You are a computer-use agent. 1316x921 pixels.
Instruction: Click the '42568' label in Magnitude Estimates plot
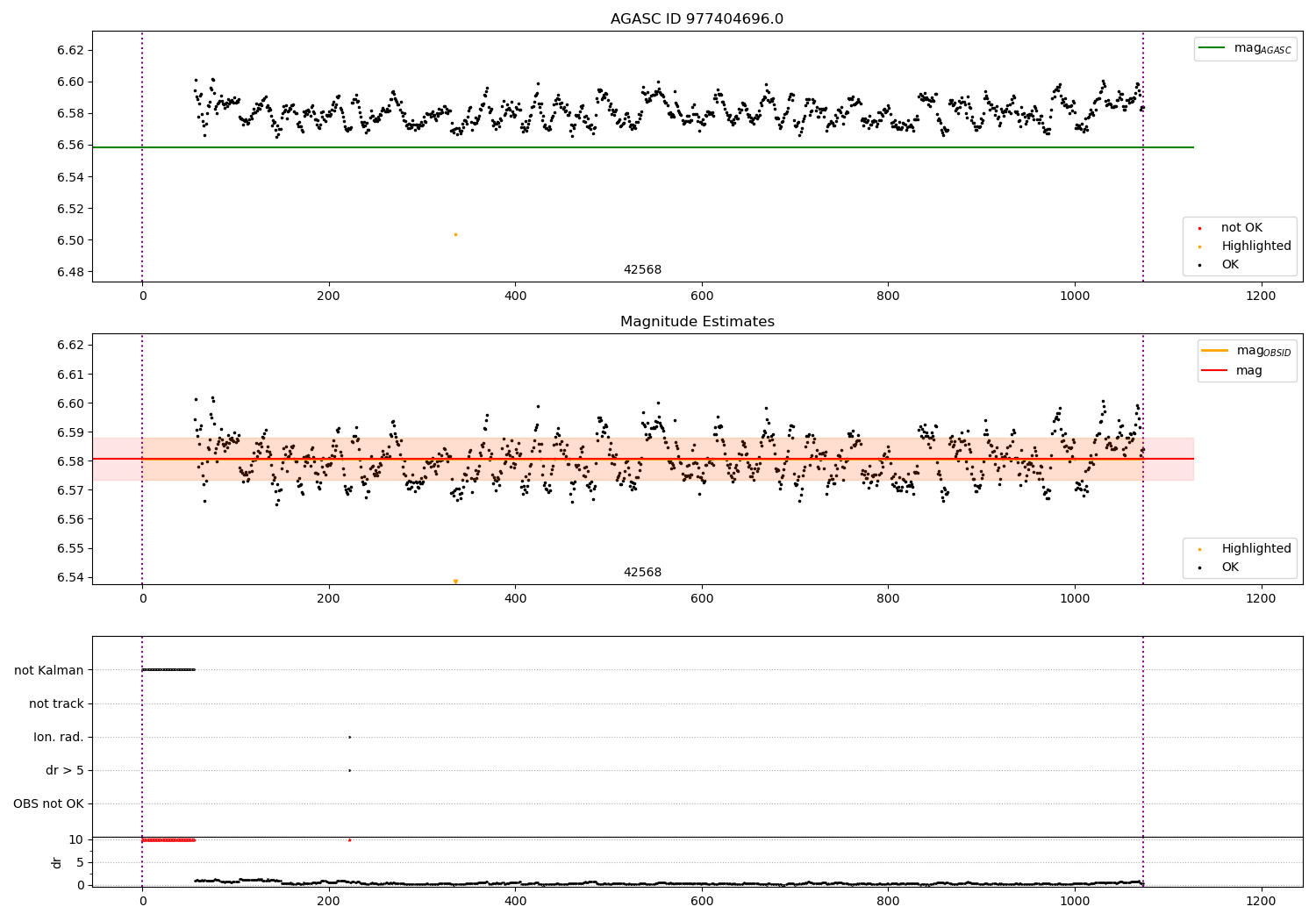tap(642, 573)
